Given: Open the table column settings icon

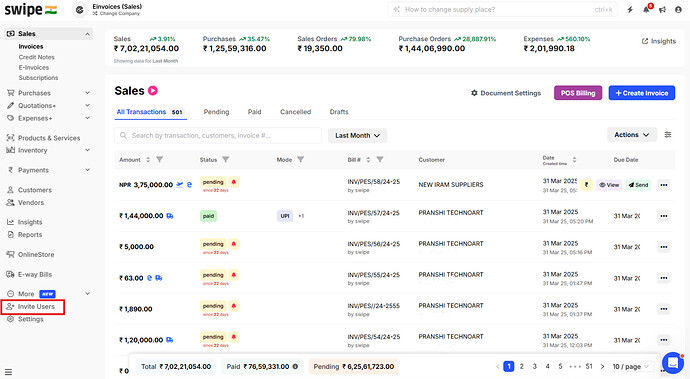Looking at the screenshot, I should (668, 135).
